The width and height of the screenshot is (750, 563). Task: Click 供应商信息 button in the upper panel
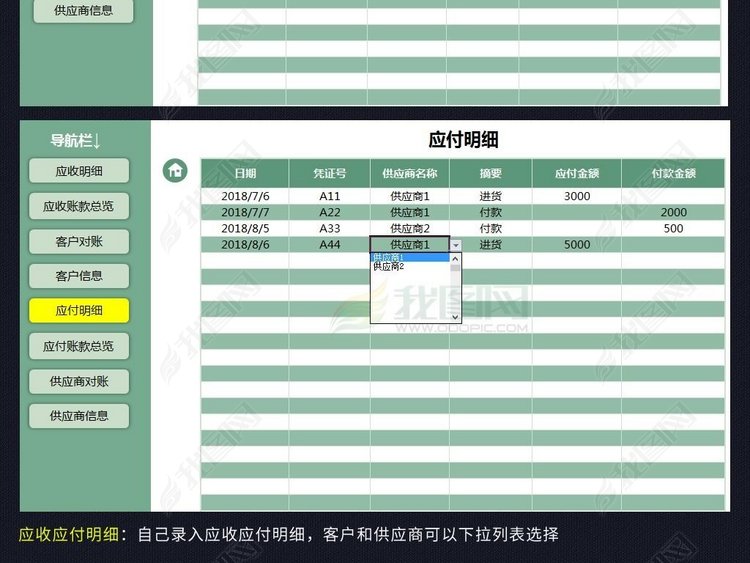click(x=83, y=11)
